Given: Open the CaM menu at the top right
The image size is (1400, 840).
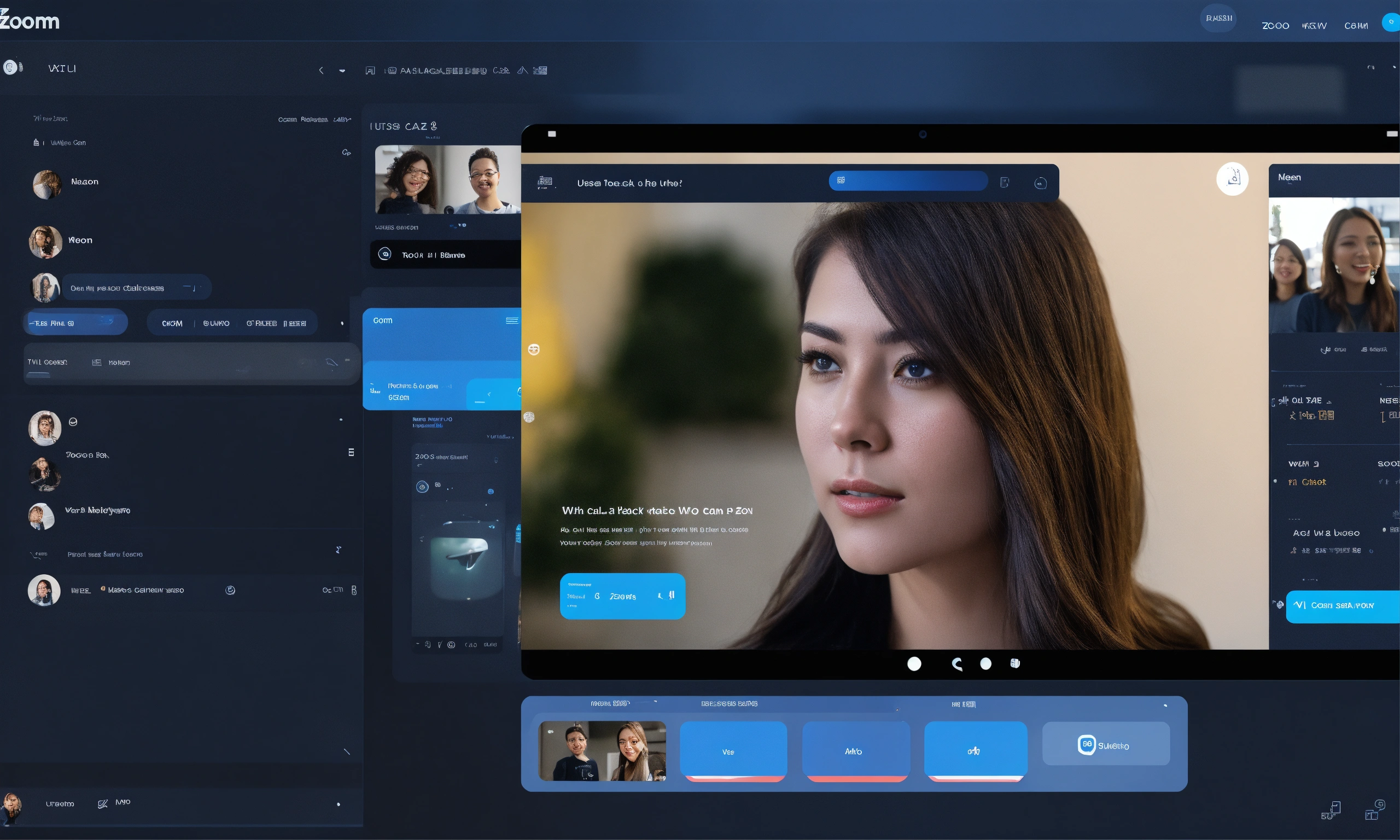Looking at the screenshot, I should click(1356, 26).
